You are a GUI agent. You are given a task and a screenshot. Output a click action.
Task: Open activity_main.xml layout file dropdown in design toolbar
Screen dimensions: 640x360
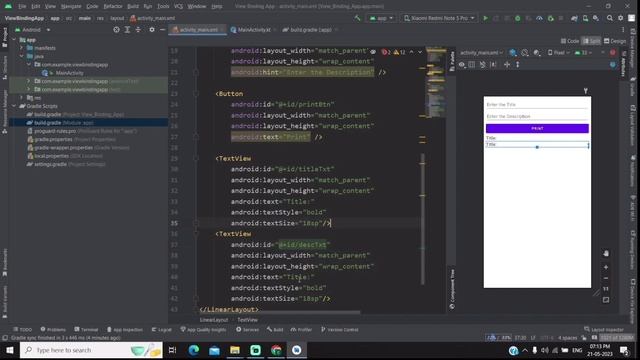pyautogui.click(x=482, y=53)
